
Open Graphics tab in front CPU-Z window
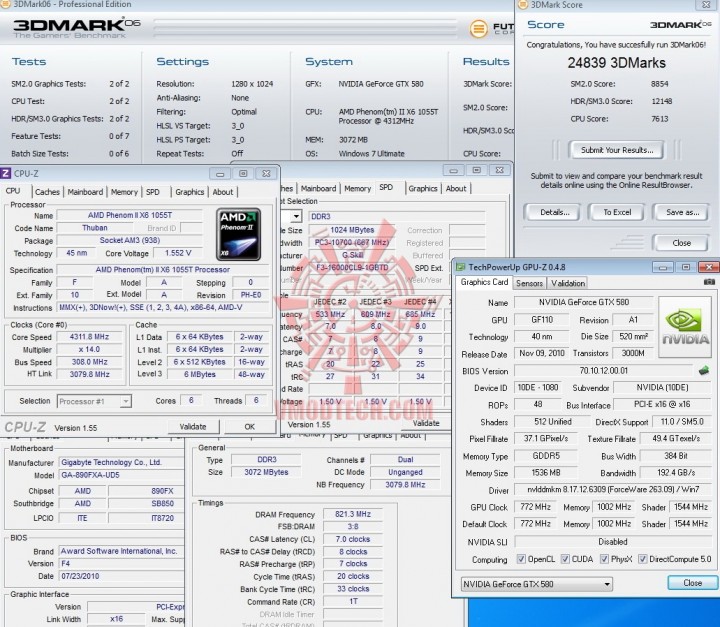[x=190, y=192]
